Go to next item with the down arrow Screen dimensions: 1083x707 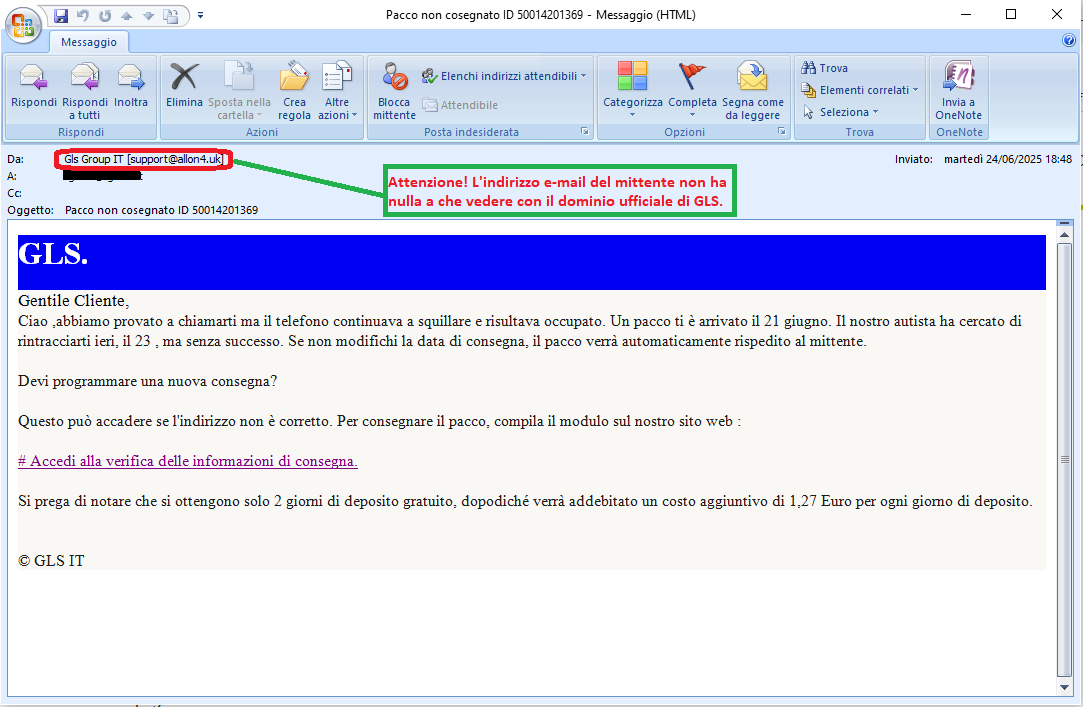click(148, 15)
